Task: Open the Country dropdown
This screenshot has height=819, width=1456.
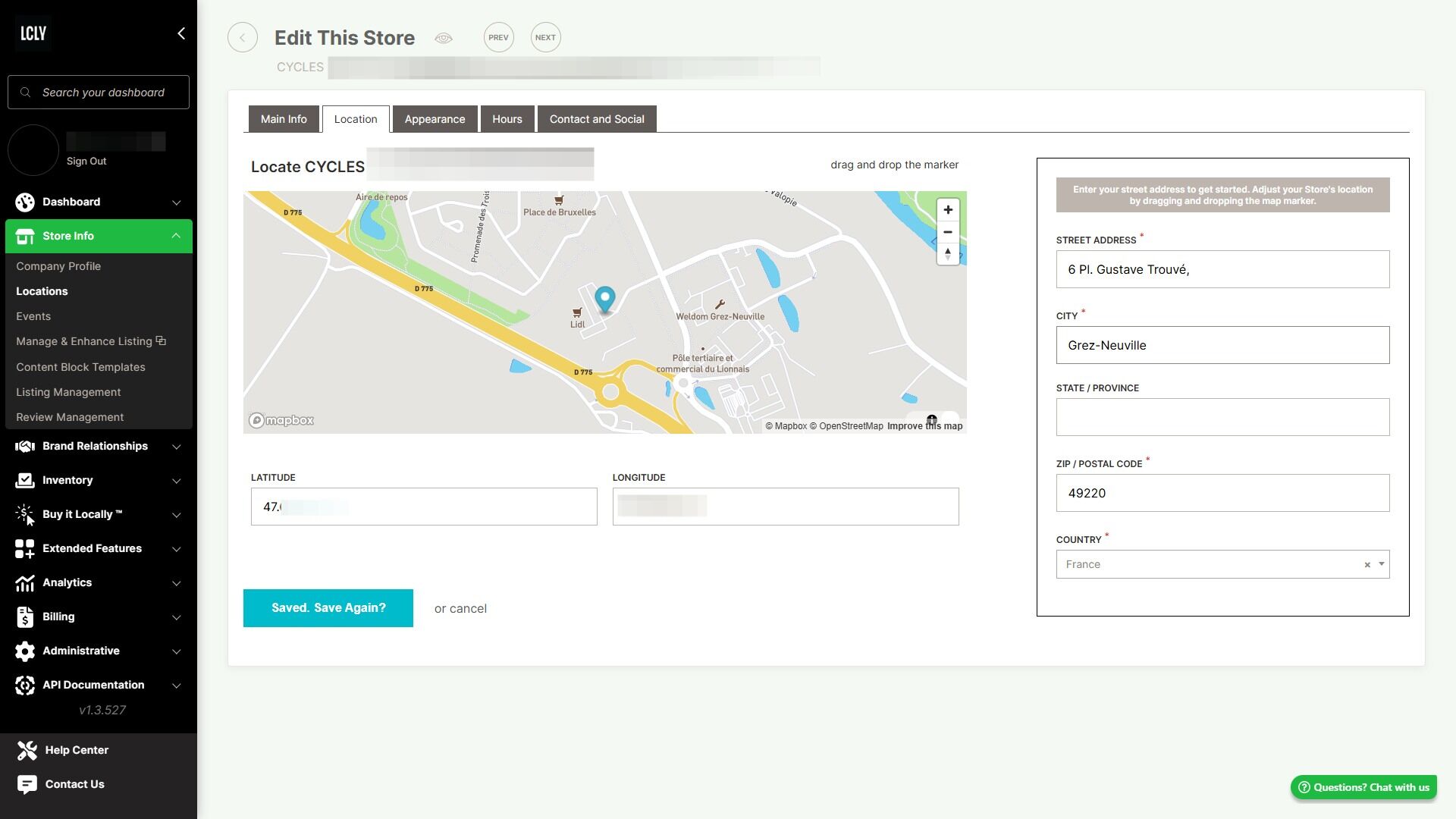Action: 1381,564
